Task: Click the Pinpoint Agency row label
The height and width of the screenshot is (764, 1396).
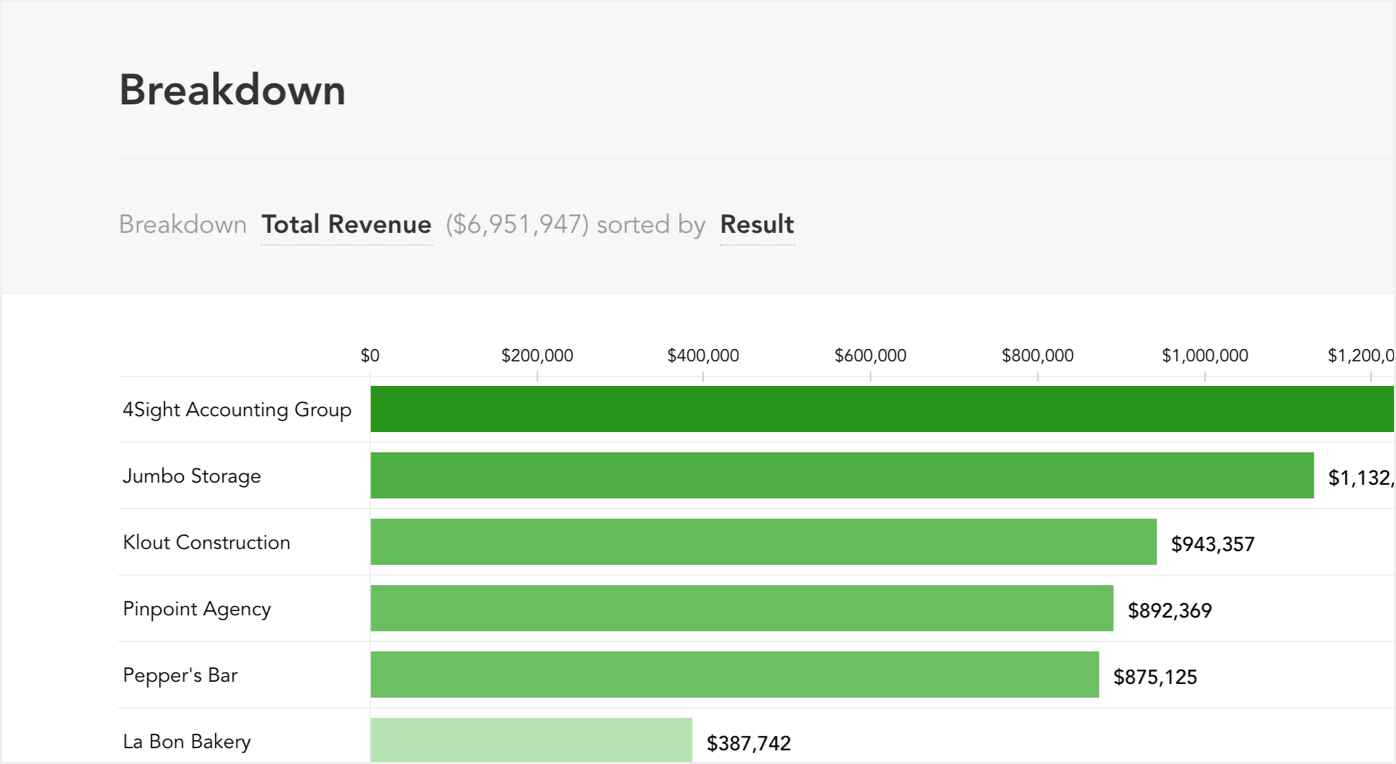Action: [x=197, y=609]
